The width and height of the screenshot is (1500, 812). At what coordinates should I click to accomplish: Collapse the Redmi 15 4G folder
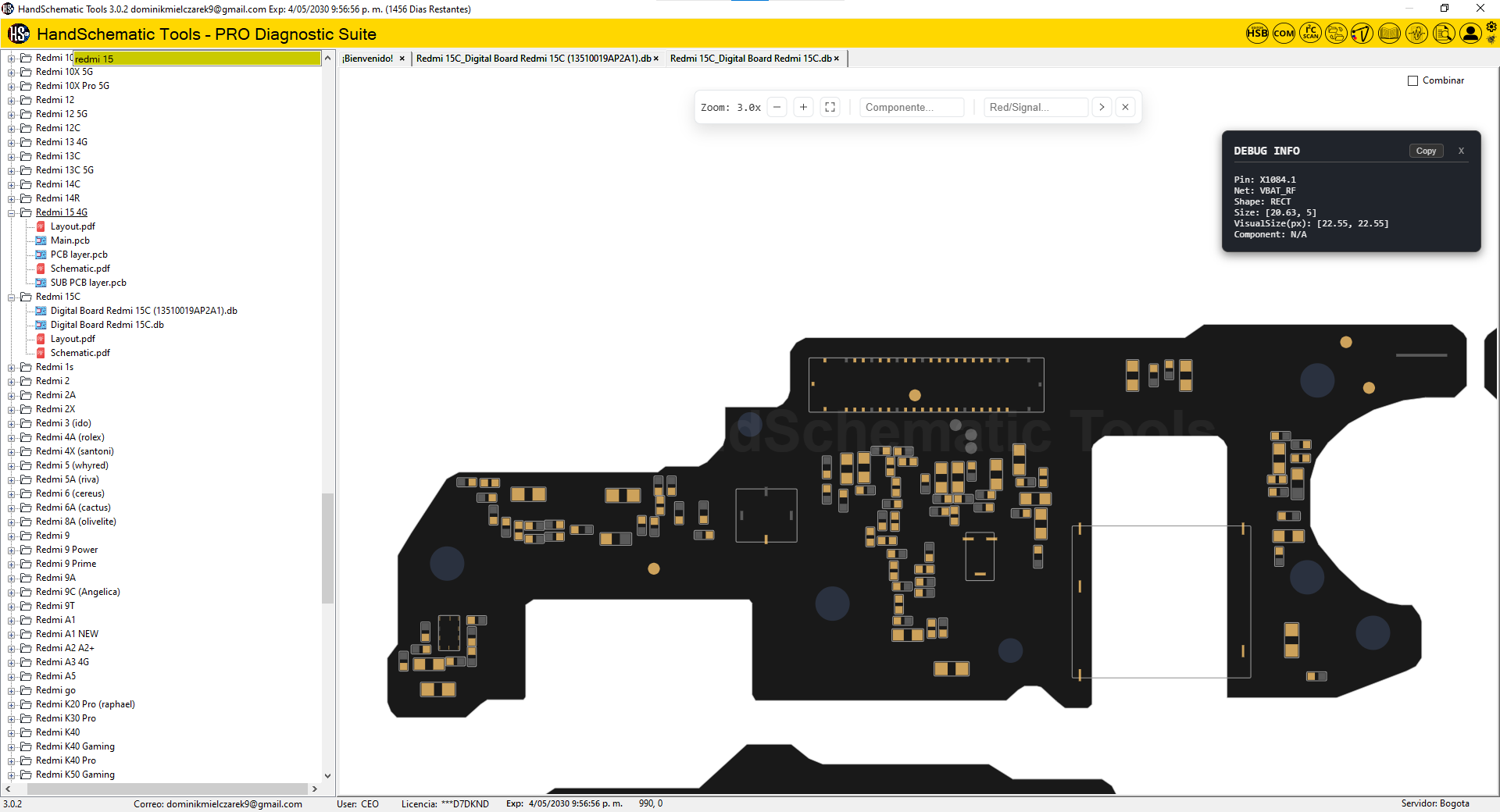coord(12,212)
